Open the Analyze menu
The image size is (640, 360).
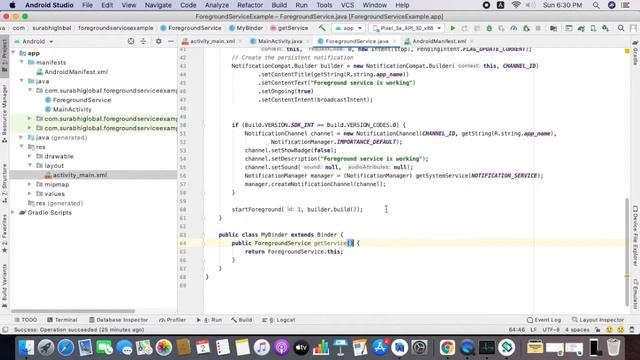click(217, 5)
